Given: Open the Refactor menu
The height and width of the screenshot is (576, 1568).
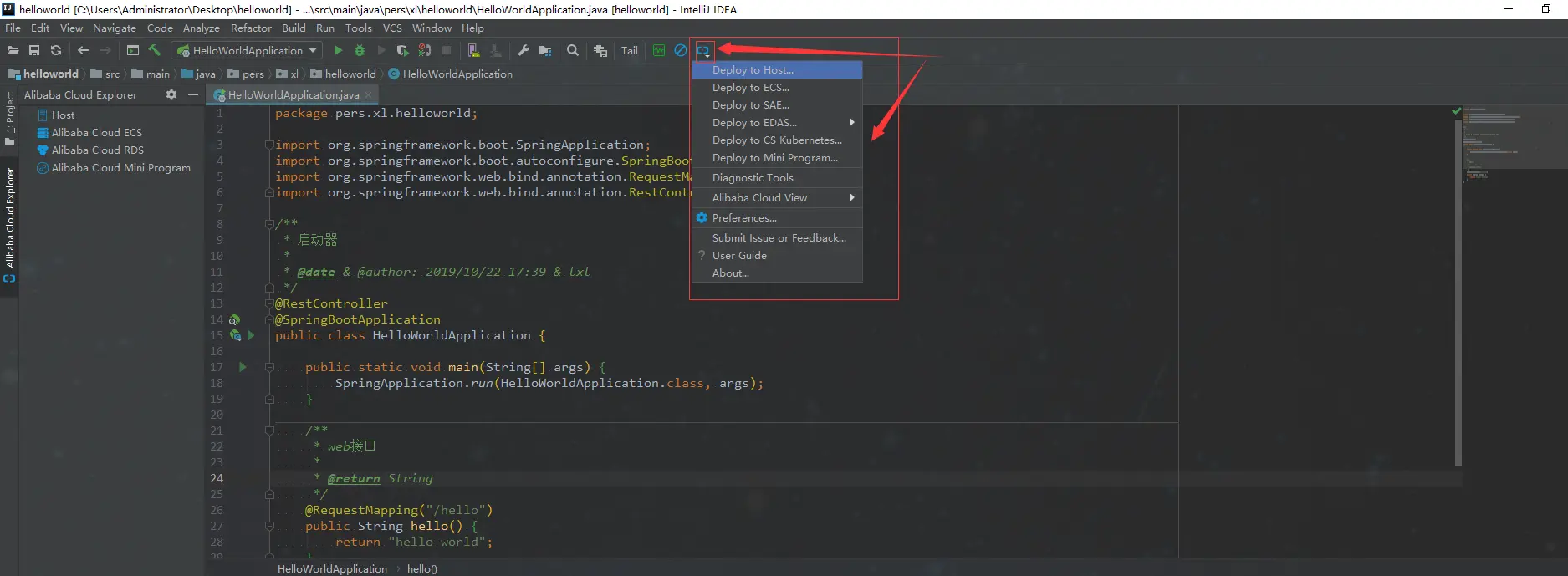Looking at the screenshot, I should [x=251, y=28].
